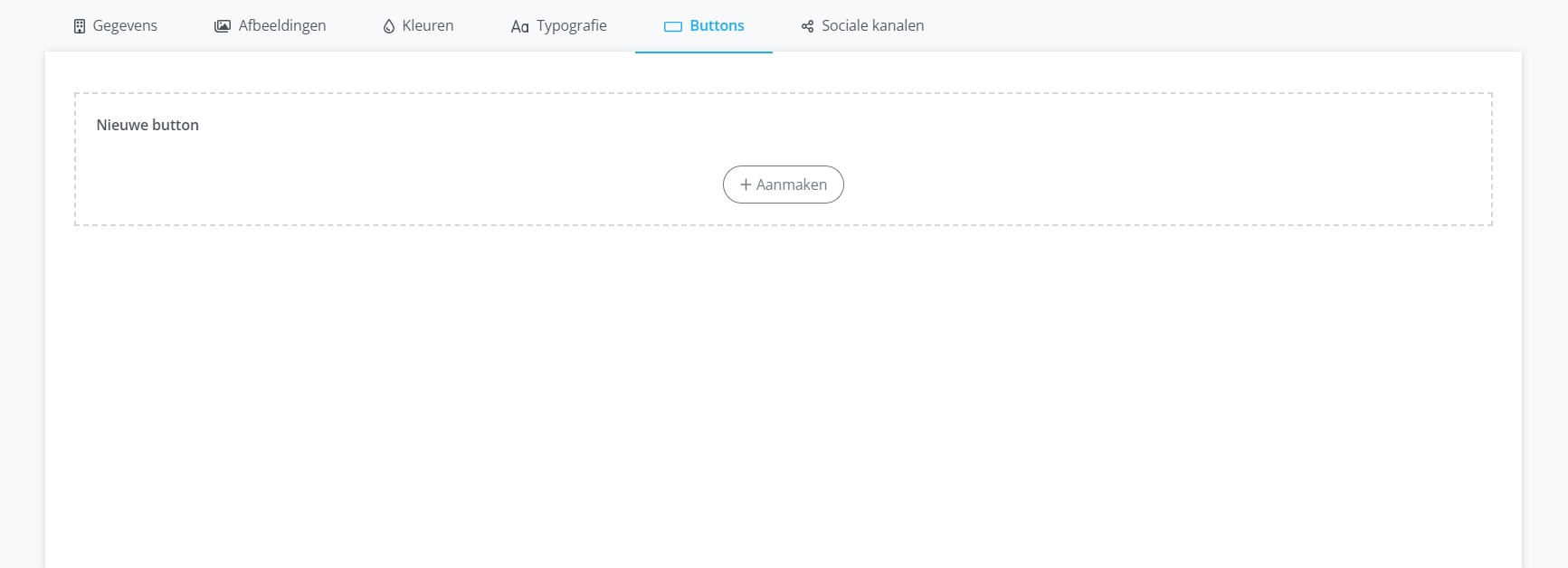Screen dimensions: 1568x568
Task: Go to the Kleuren tab
Action: click(x=428, y=26)
